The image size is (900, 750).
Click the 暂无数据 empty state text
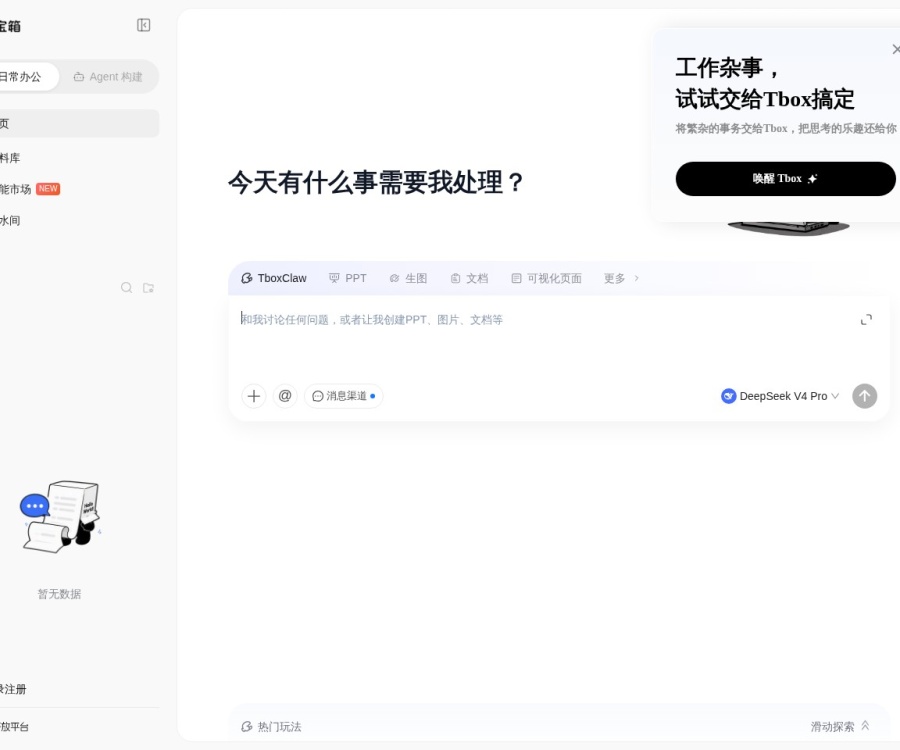click(60, 594)
